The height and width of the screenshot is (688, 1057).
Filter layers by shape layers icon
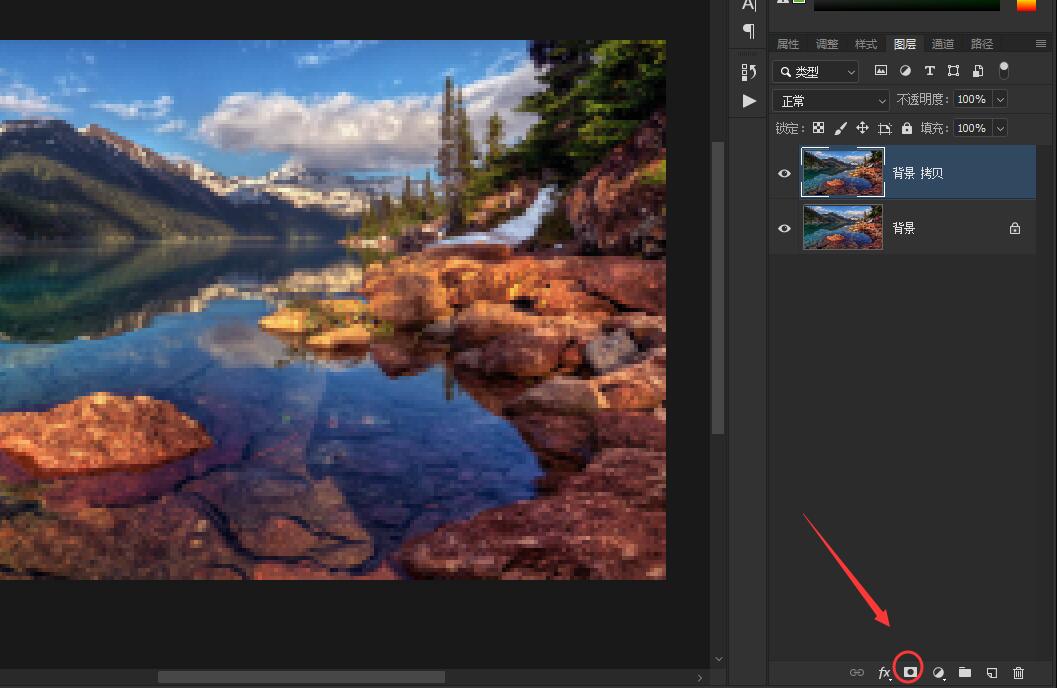953,70
